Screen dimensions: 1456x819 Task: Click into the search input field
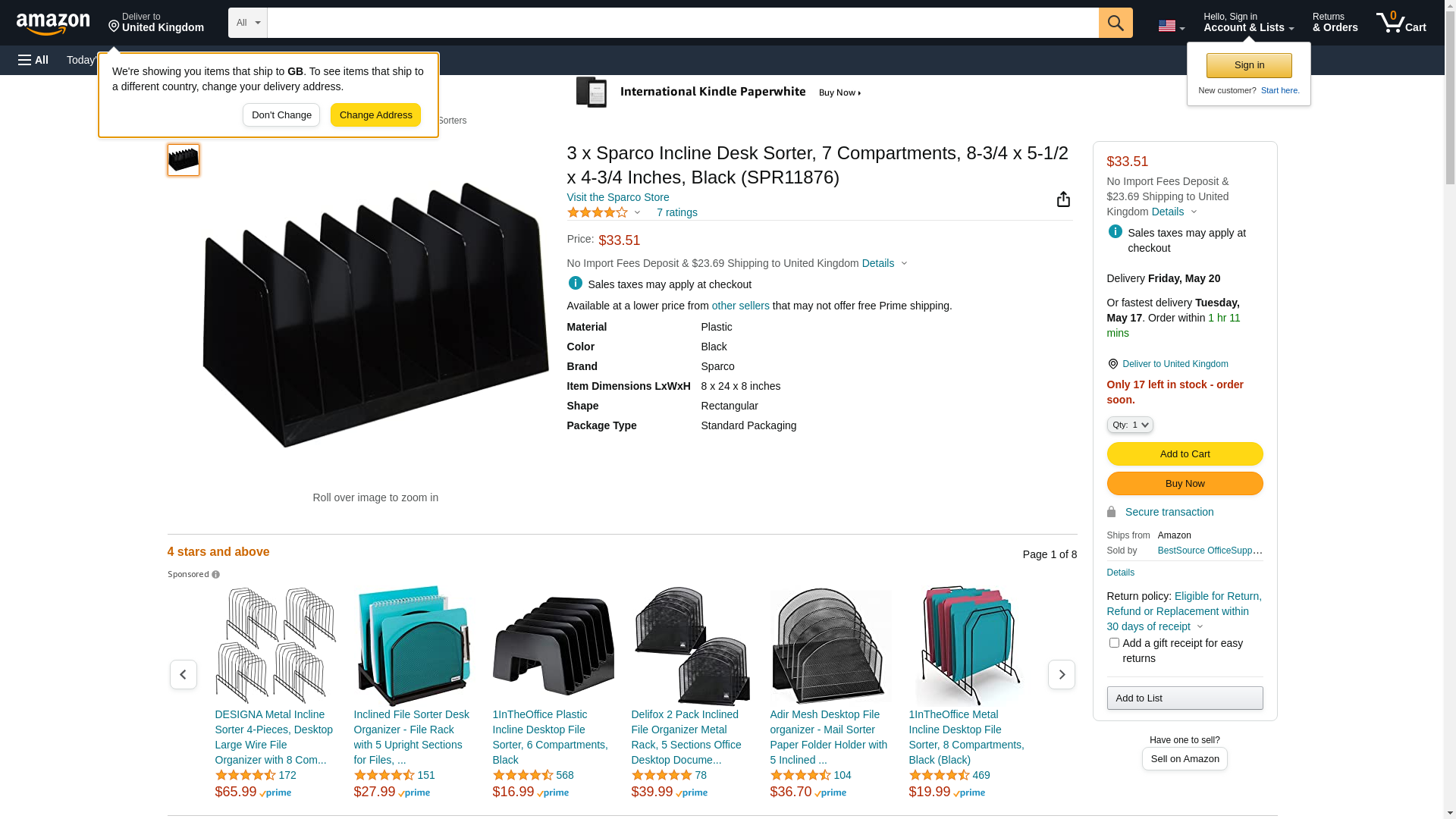(x=682, y=23)
